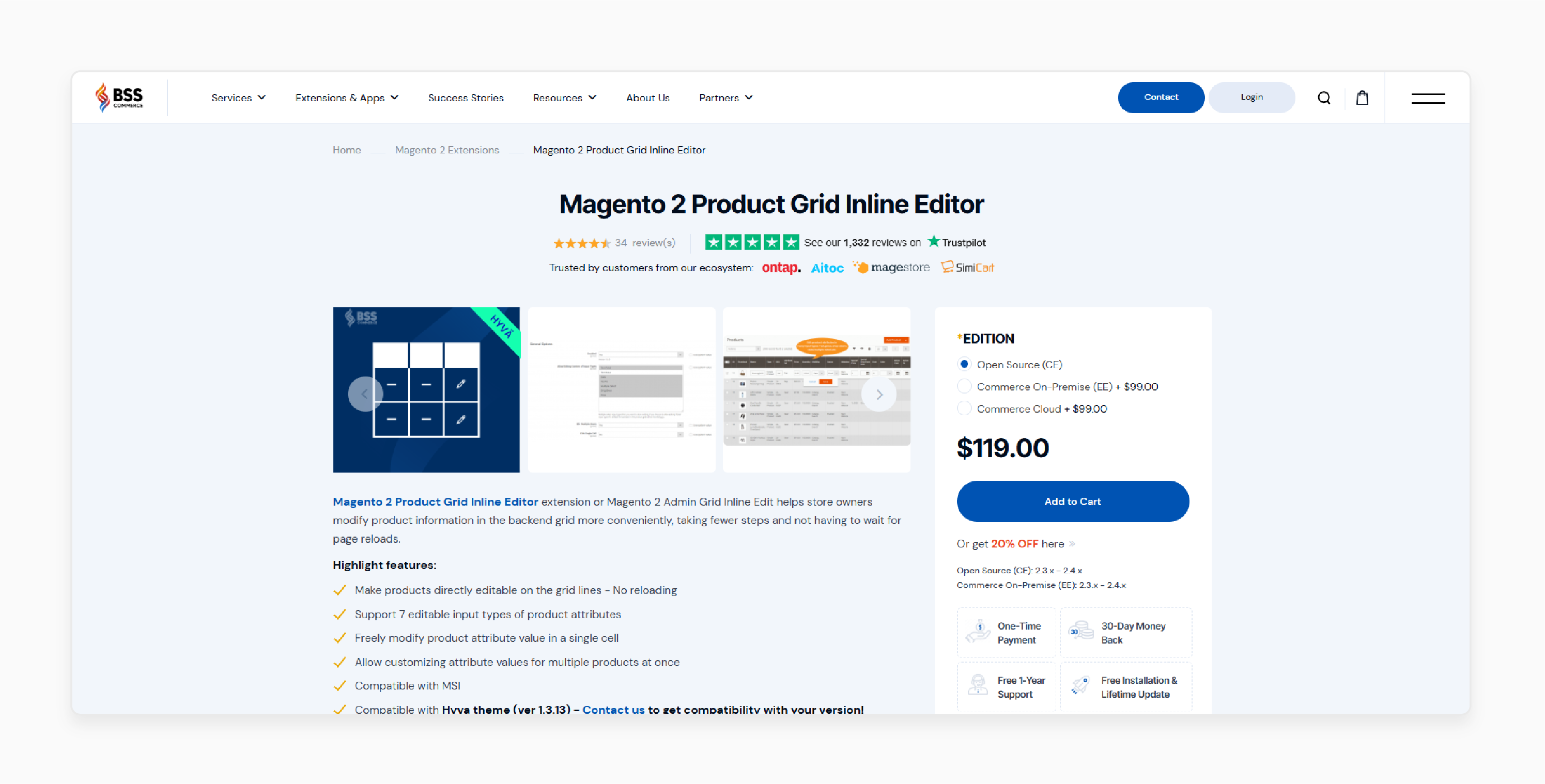Open Magento 2 Product Grid Inline Editor description link
This screenshot has height=784, width=1545.
[436, 501]
